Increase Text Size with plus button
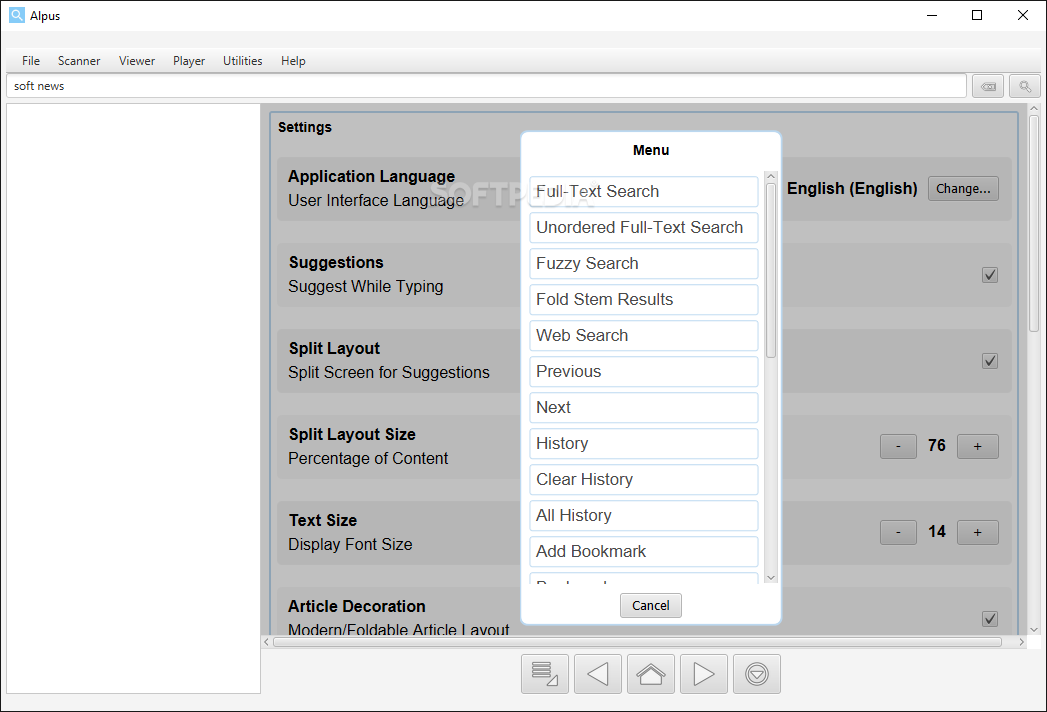Screen dimensions: 1047x712 click(978, 532)
